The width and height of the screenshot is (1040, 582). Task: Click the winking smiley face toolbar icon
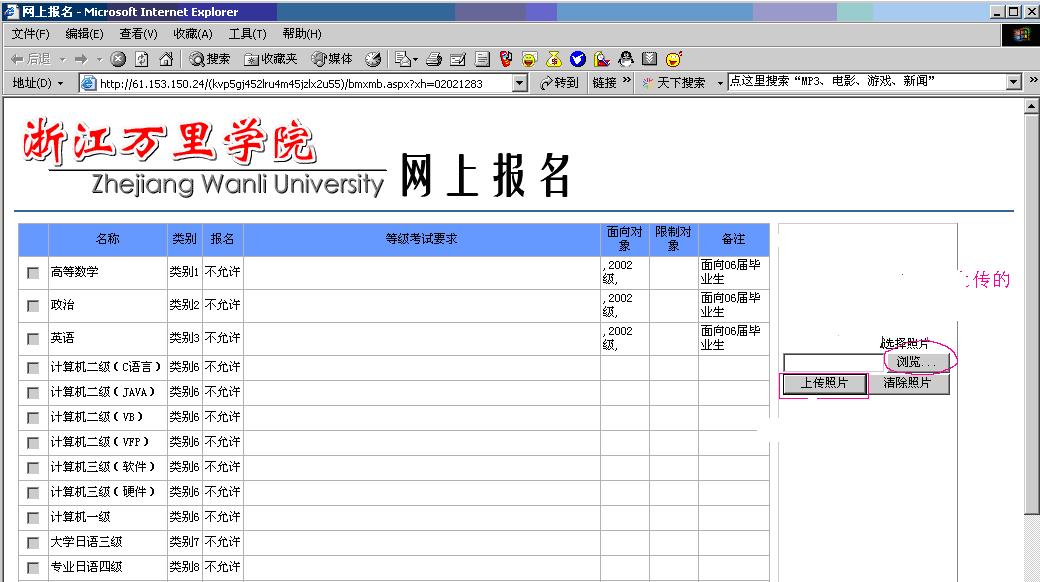tap(673, 59)
